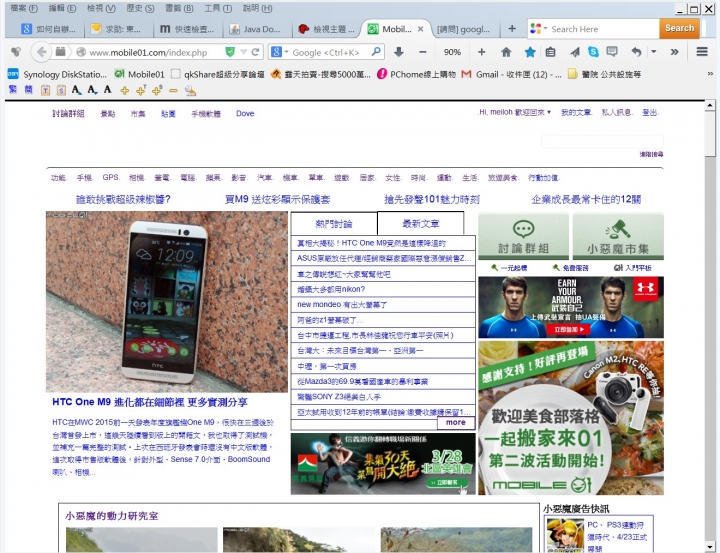The width and height of the screenshot is (720, 553).
Task: Open the HTC One M9 進化都在細節裡 headline
Action: [x=150, y=402]
